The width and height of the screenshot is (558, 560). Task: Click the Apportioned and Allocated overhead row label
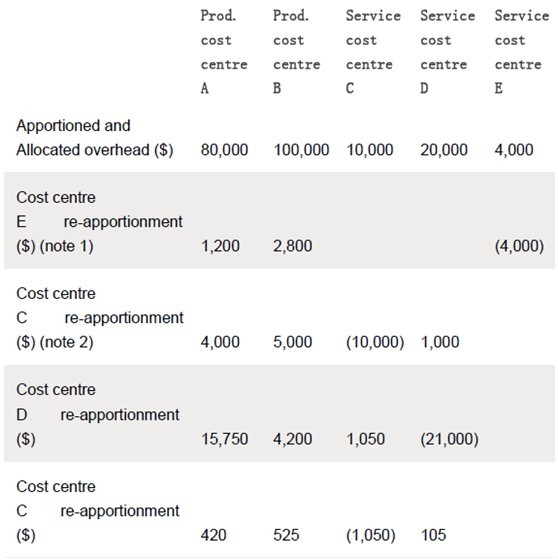95,138
